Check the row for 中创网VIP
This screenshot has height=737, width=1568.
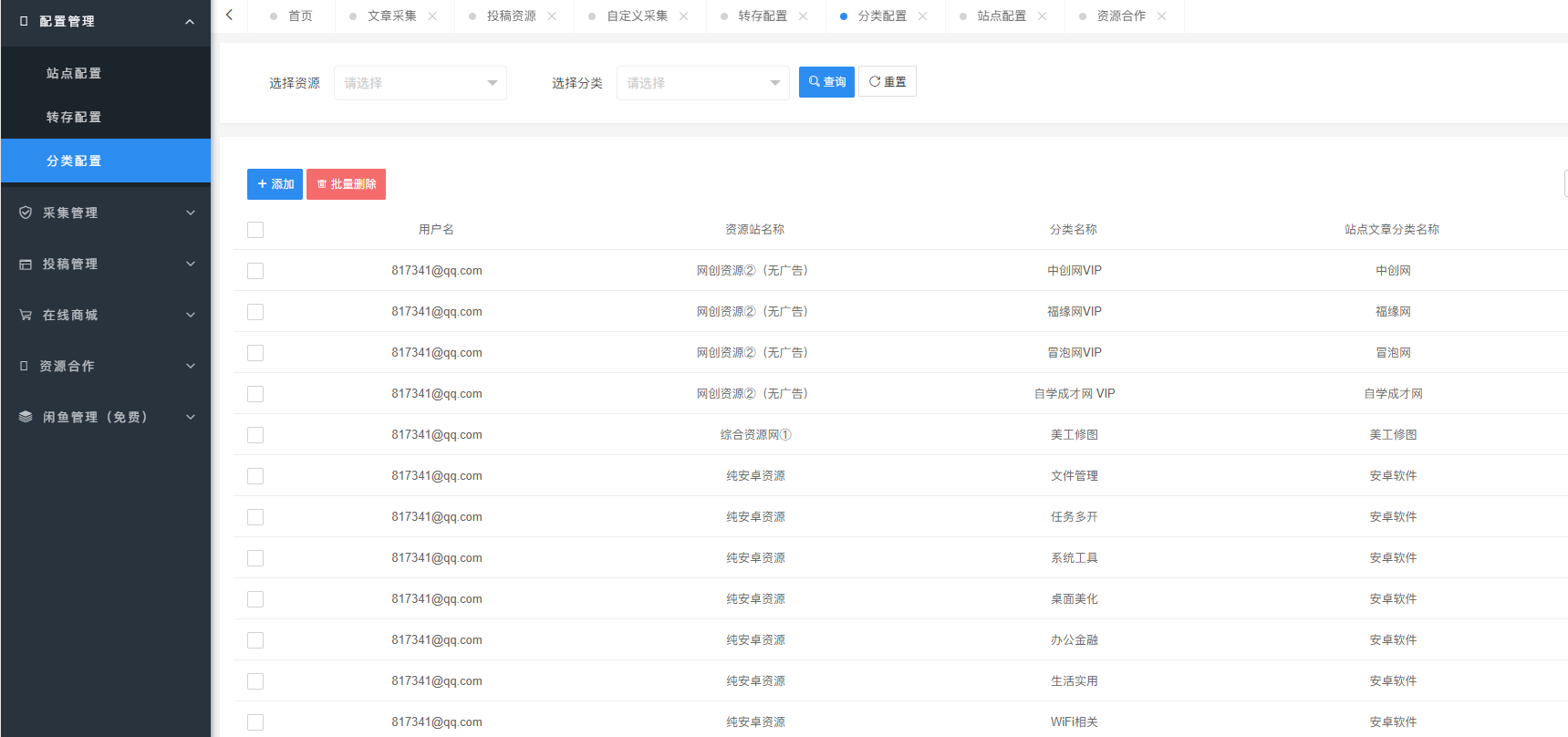pyautogui.click(x=255, y=271)
